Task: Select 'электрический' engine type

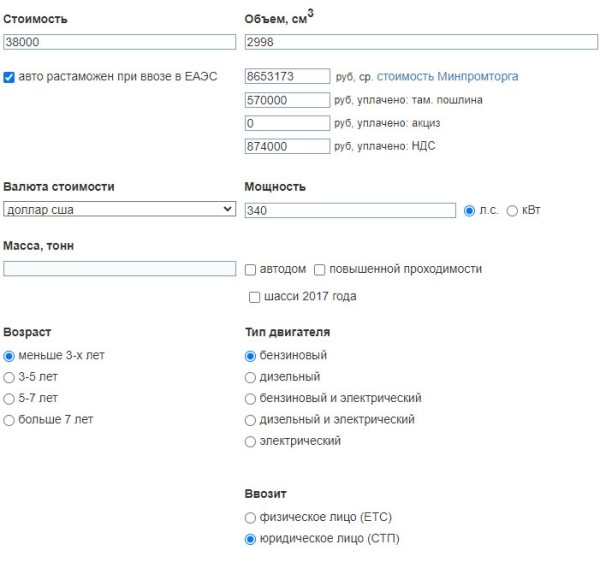Action: click(250, 441)
